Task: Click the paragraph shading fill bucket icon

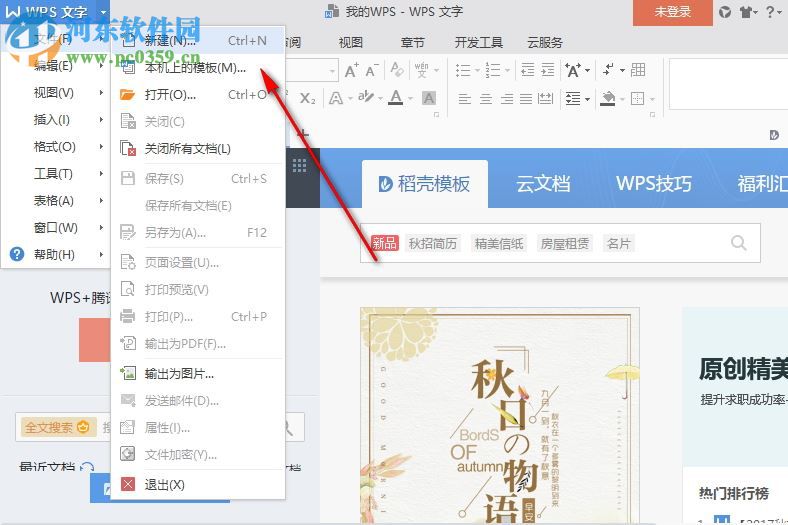Action: click(608, 98)
